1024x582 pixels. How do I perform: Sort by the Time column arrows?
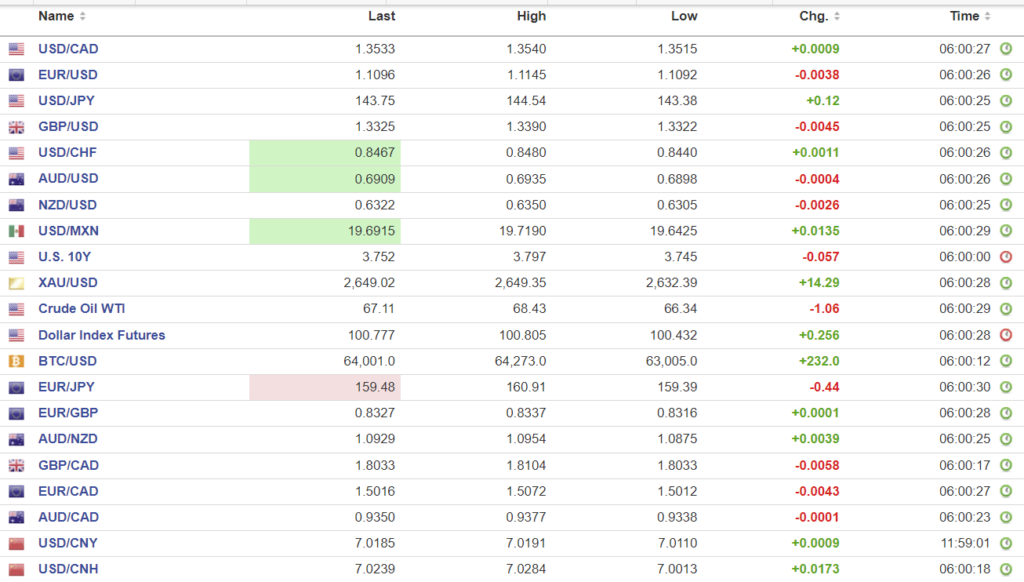(x=988, y=17)
